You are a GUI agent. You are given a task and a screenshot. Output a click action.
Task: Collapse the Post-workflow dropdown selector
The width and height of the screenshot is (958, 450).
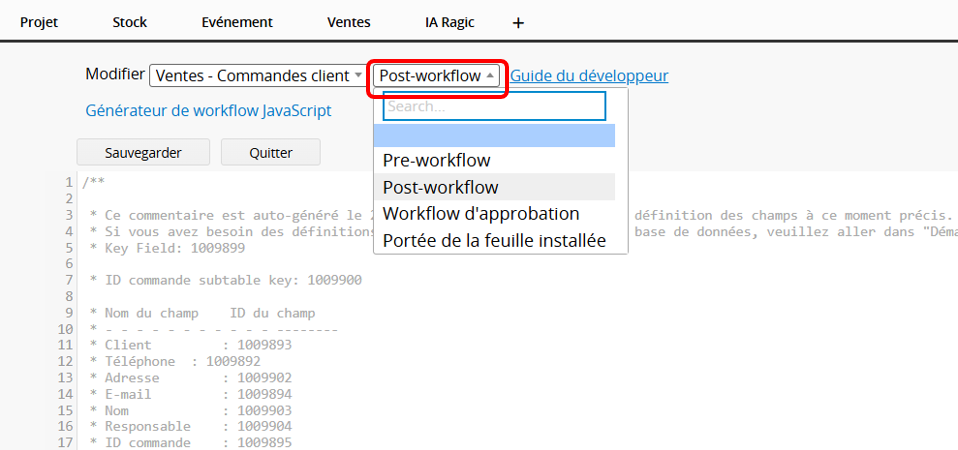tap(436, 76)
